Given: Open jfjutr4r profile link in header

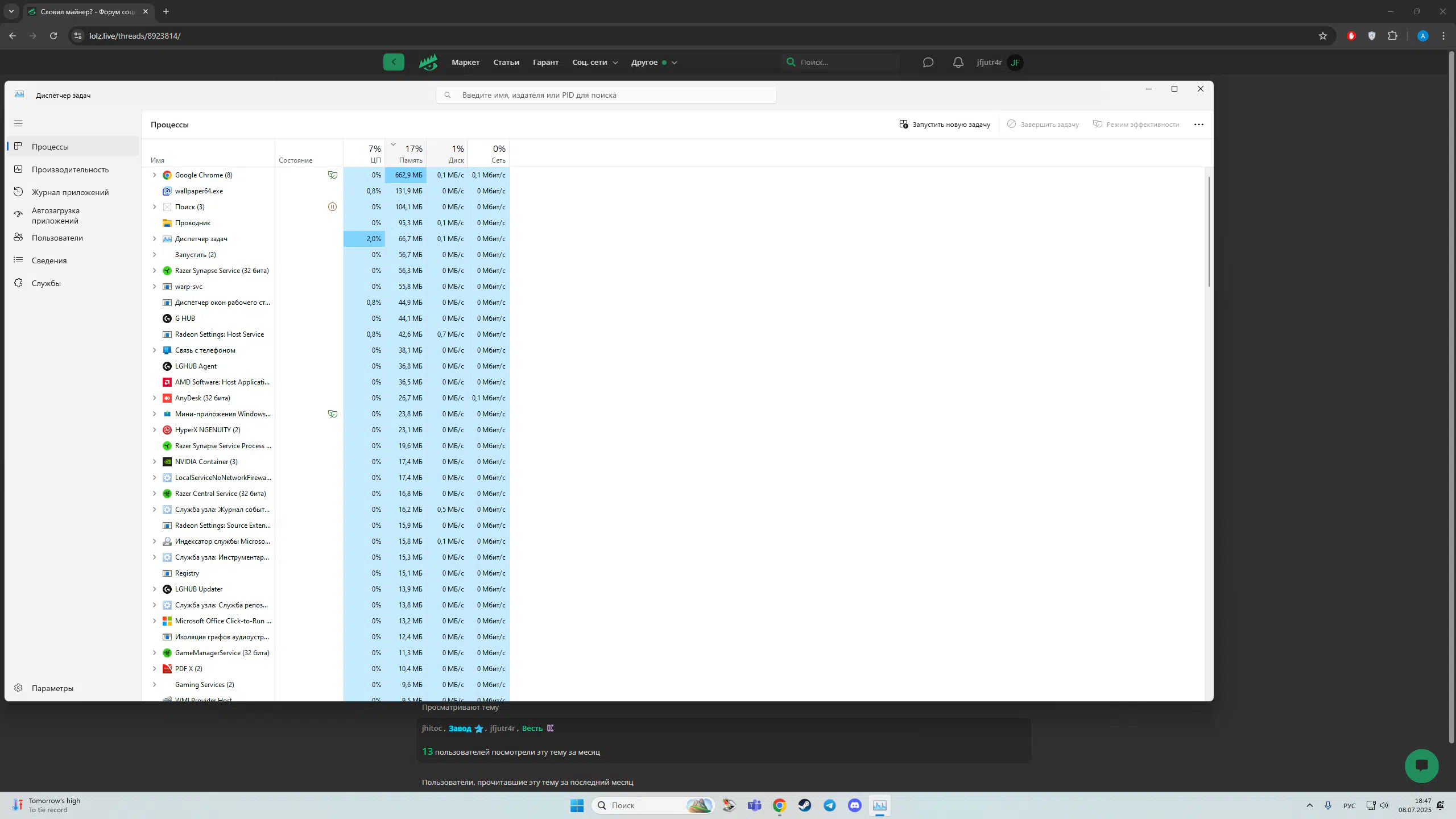Looking at the screenshot, I should click(x=989, y=63).
